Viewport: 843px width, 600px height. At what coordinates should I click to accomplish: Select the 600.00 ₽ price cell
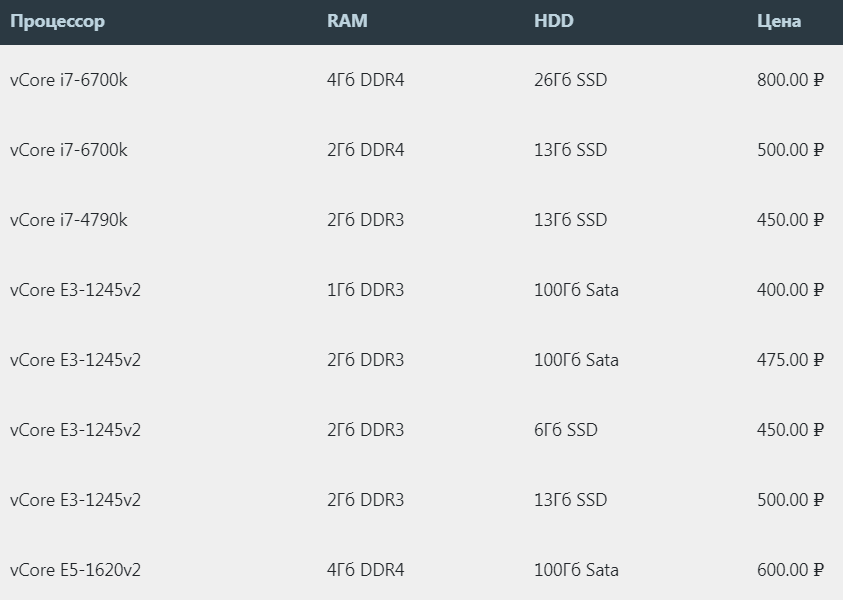(790, 570)
